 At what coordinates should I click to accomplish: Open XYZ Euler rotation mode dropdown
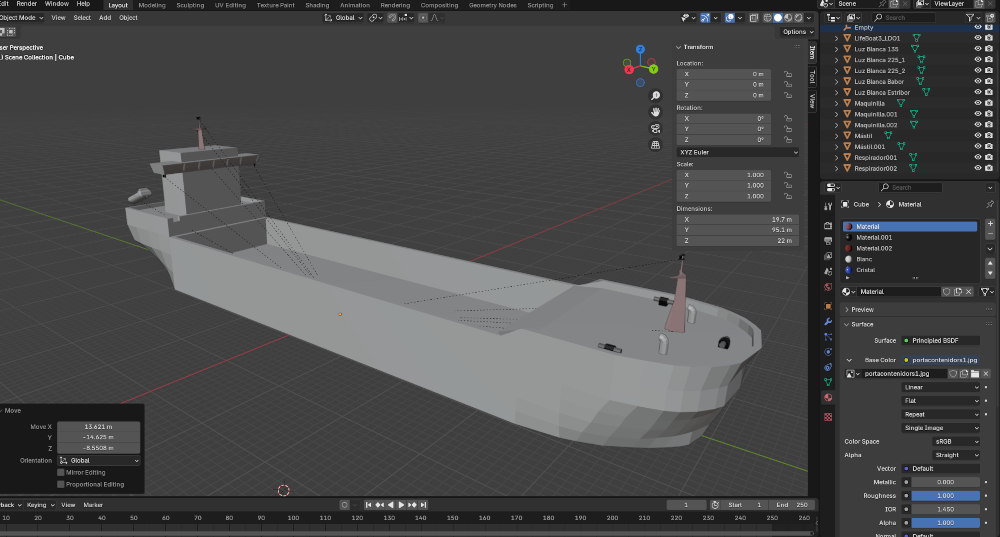click(737, 152)
